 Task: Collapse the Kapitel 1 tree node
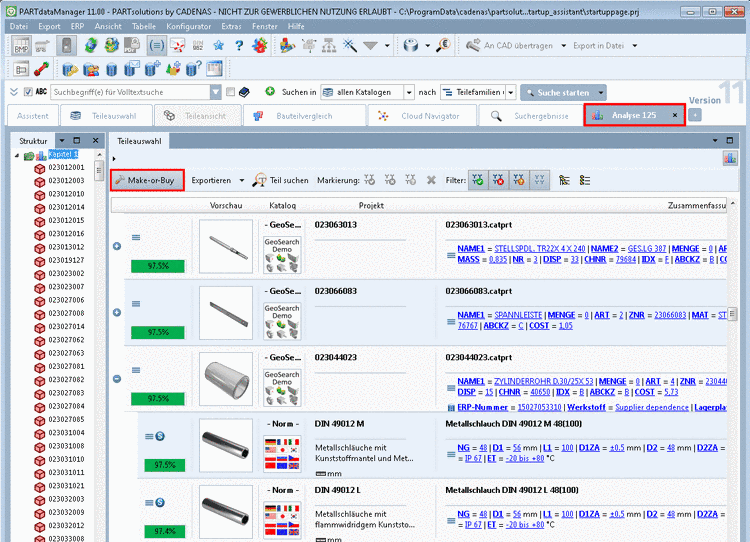pyautogui.click(x=17, y=155)
